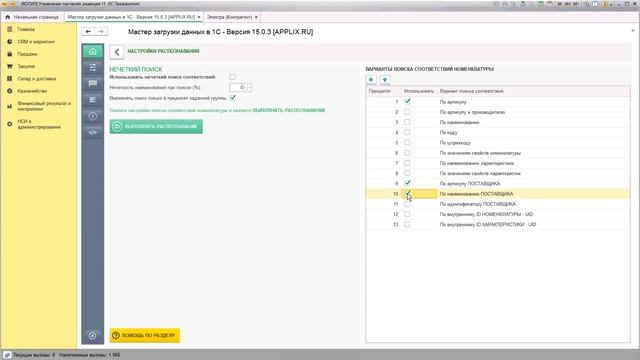Image resolution: width=640 pixels, height=360 pixels.
Task: Select row text По идентификатору ПОСТАВЩИКА
Action: pos(478,204)
